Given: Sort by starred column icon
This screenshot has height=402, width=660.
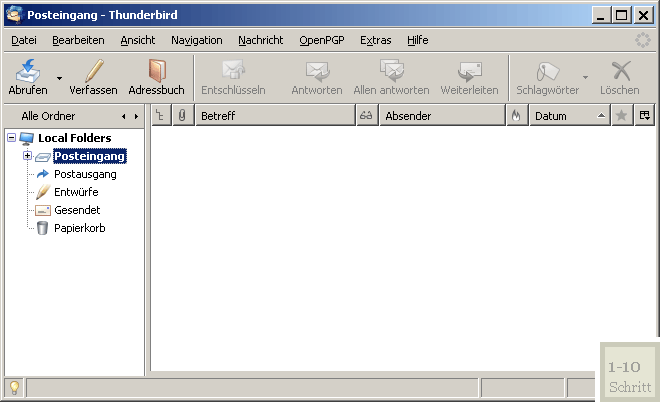Looking at the screenshot, I should 621,115.
